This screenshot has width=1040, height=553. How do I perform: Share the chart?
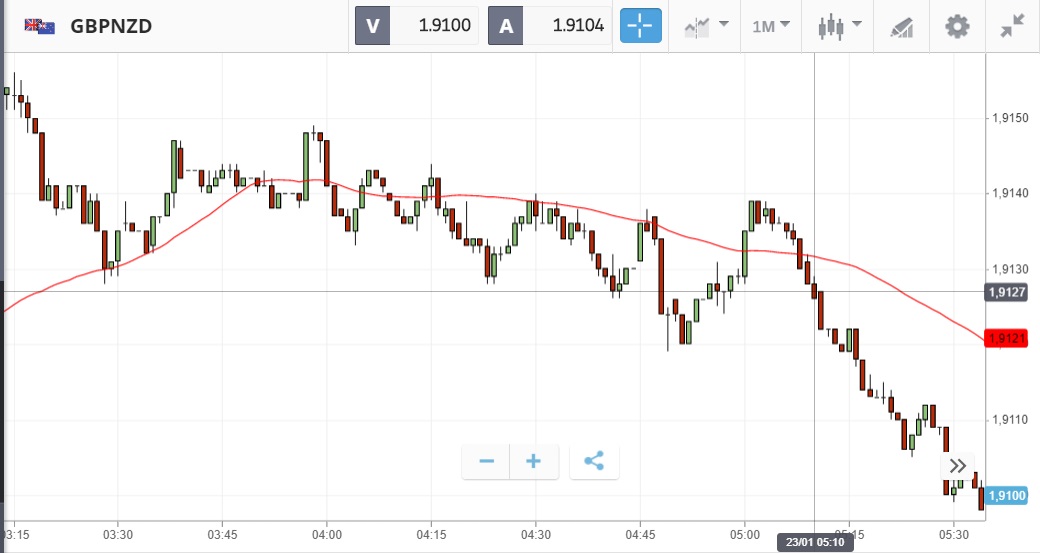click(x=594, y=461)
